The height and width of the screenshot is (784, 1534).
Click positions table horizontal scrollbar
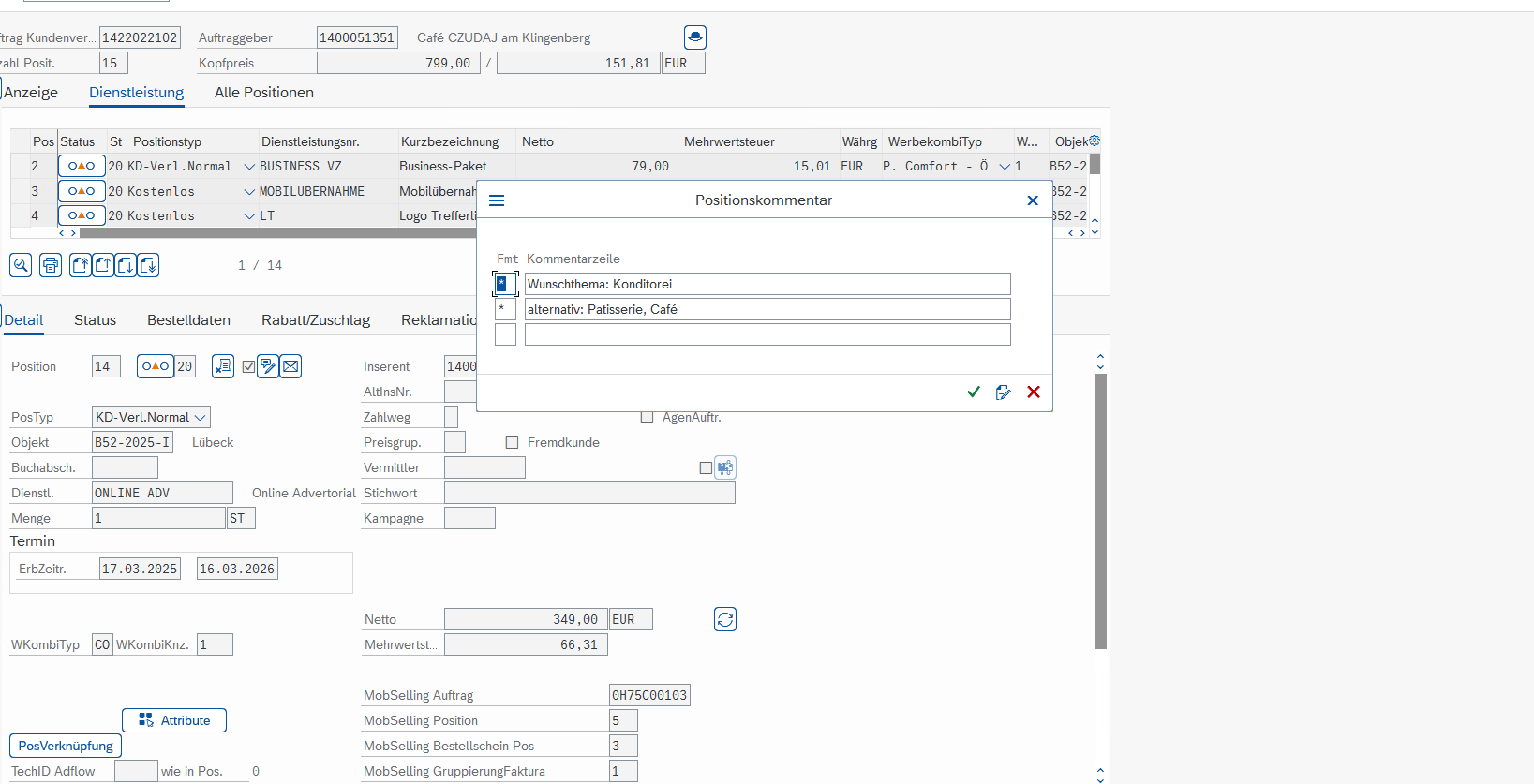click(277, 232)
